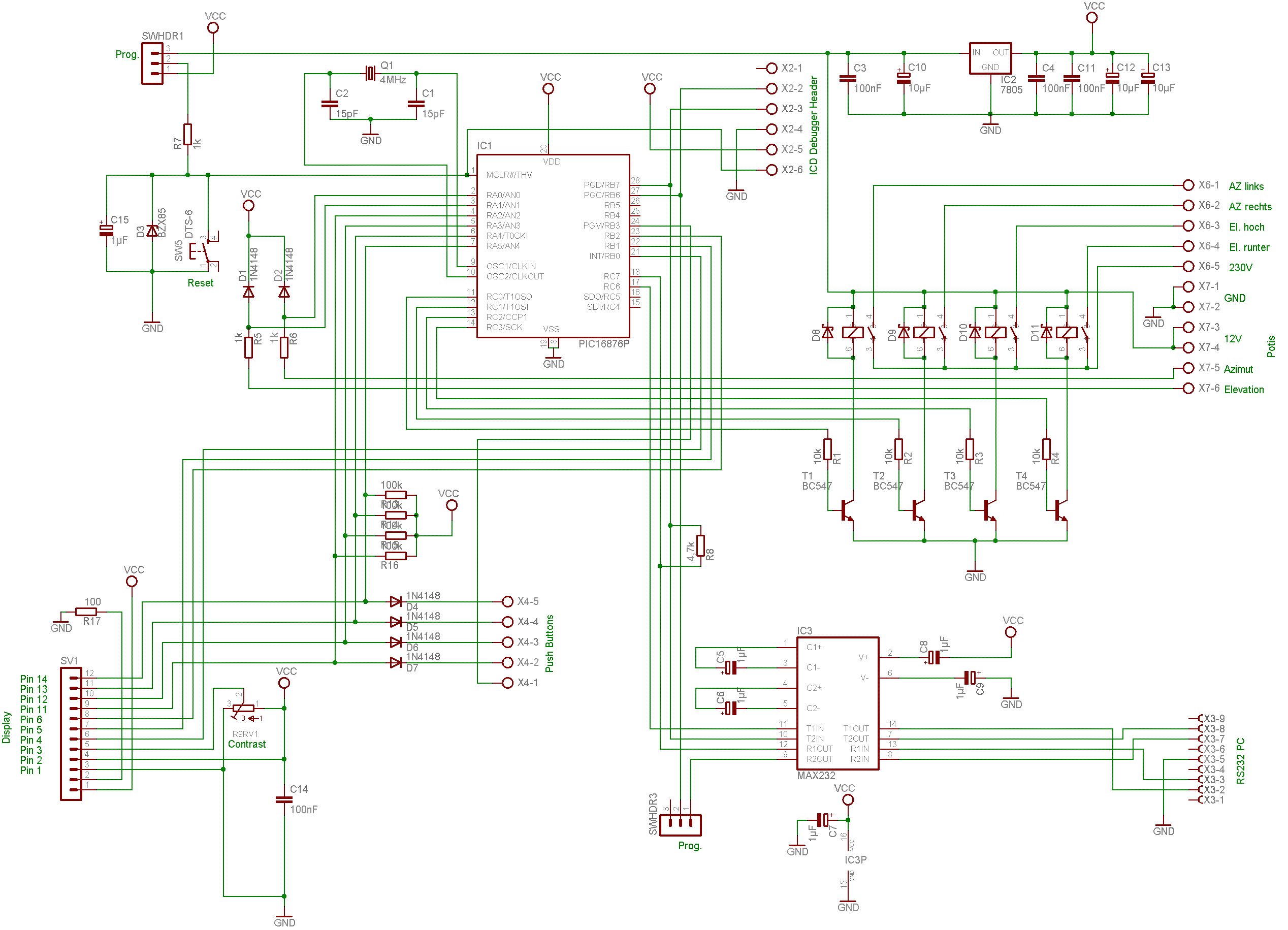
Task: Click terminal pad X6-5 230V
Action: click(1188, 266)
